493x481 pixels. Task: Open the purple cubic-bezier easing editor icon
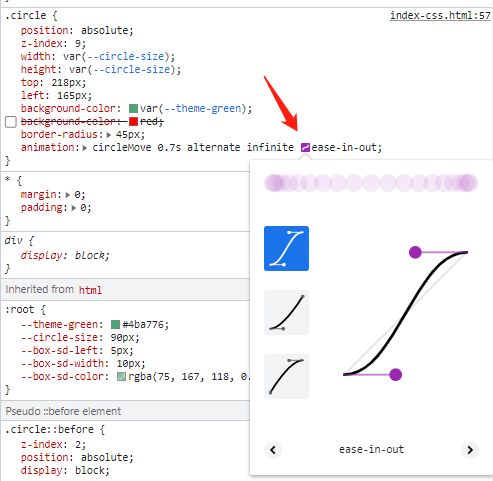click(x=305, y=147)
